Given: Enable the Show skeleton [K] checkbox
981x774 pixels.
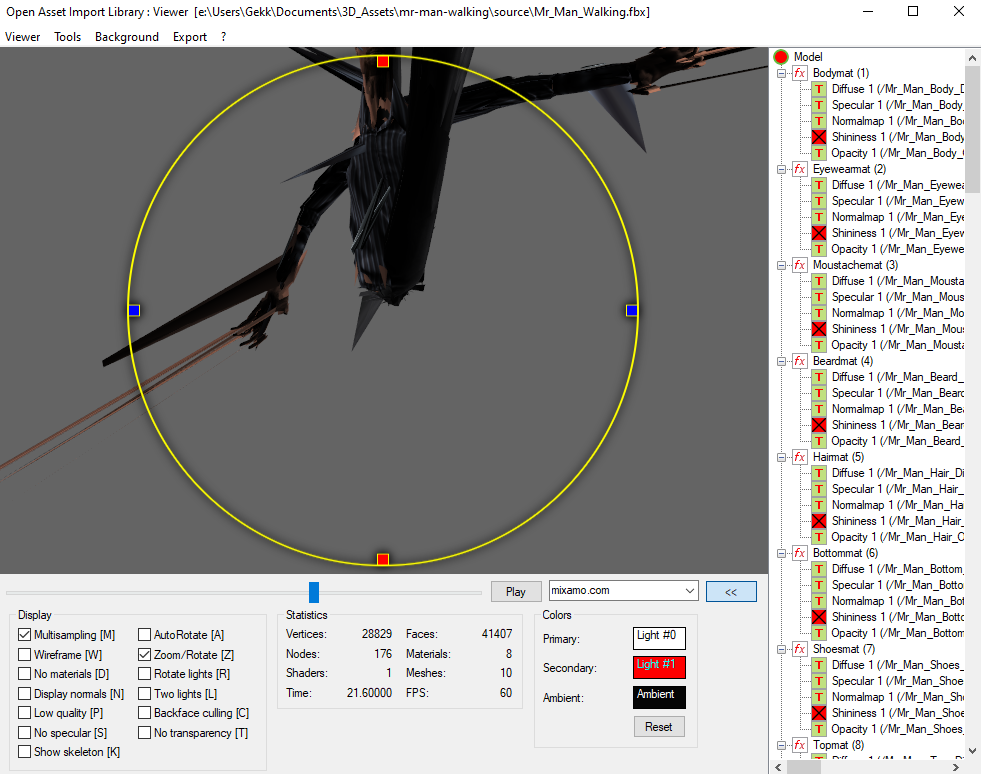Looking at the screenshot, I should pos(24,751).
